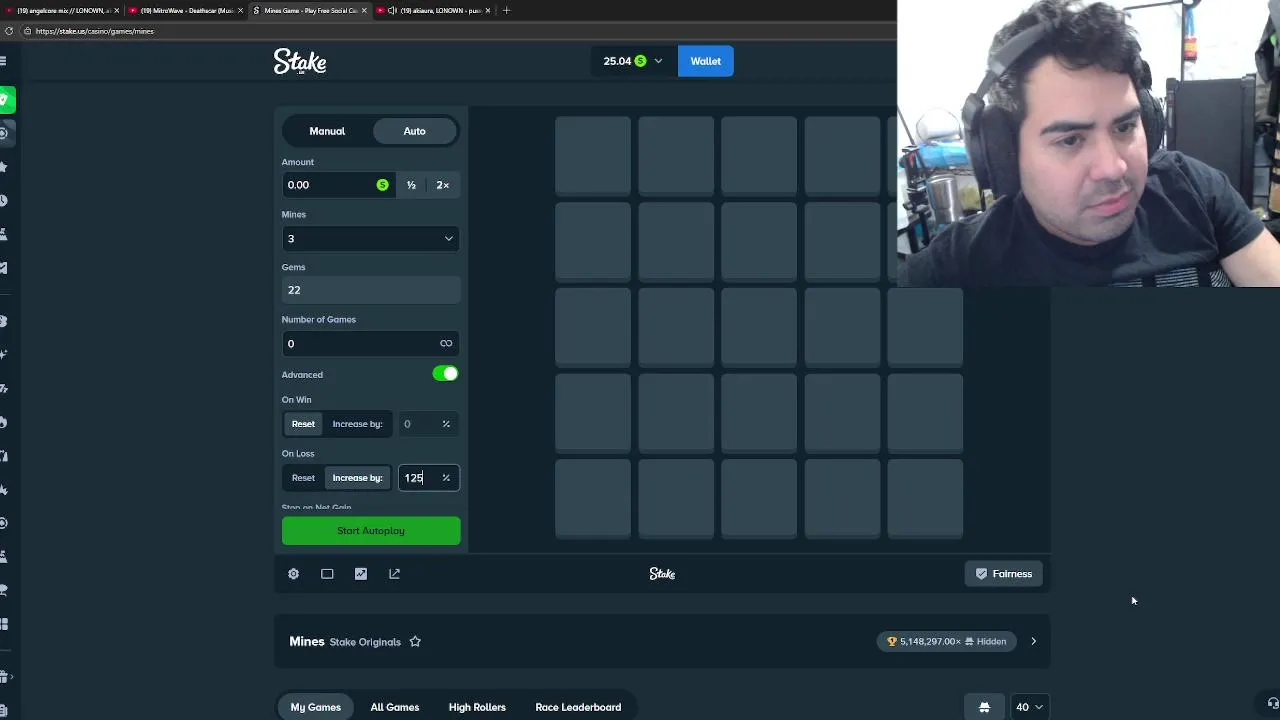Screen dimensions: 1280x720
Task: Close the MitroWave Deathscar browser tab
Action: (x=240, y=10)
